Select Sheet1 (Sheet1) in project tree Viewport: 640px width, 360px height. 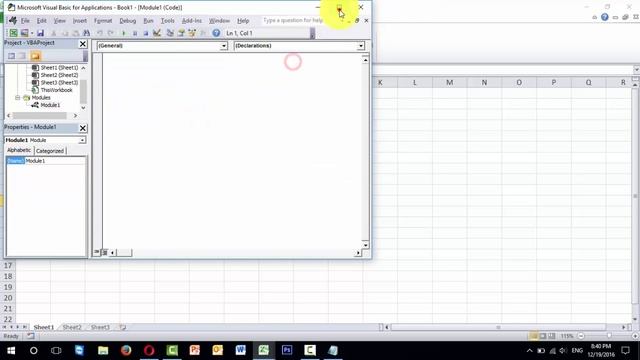(59, 68)
